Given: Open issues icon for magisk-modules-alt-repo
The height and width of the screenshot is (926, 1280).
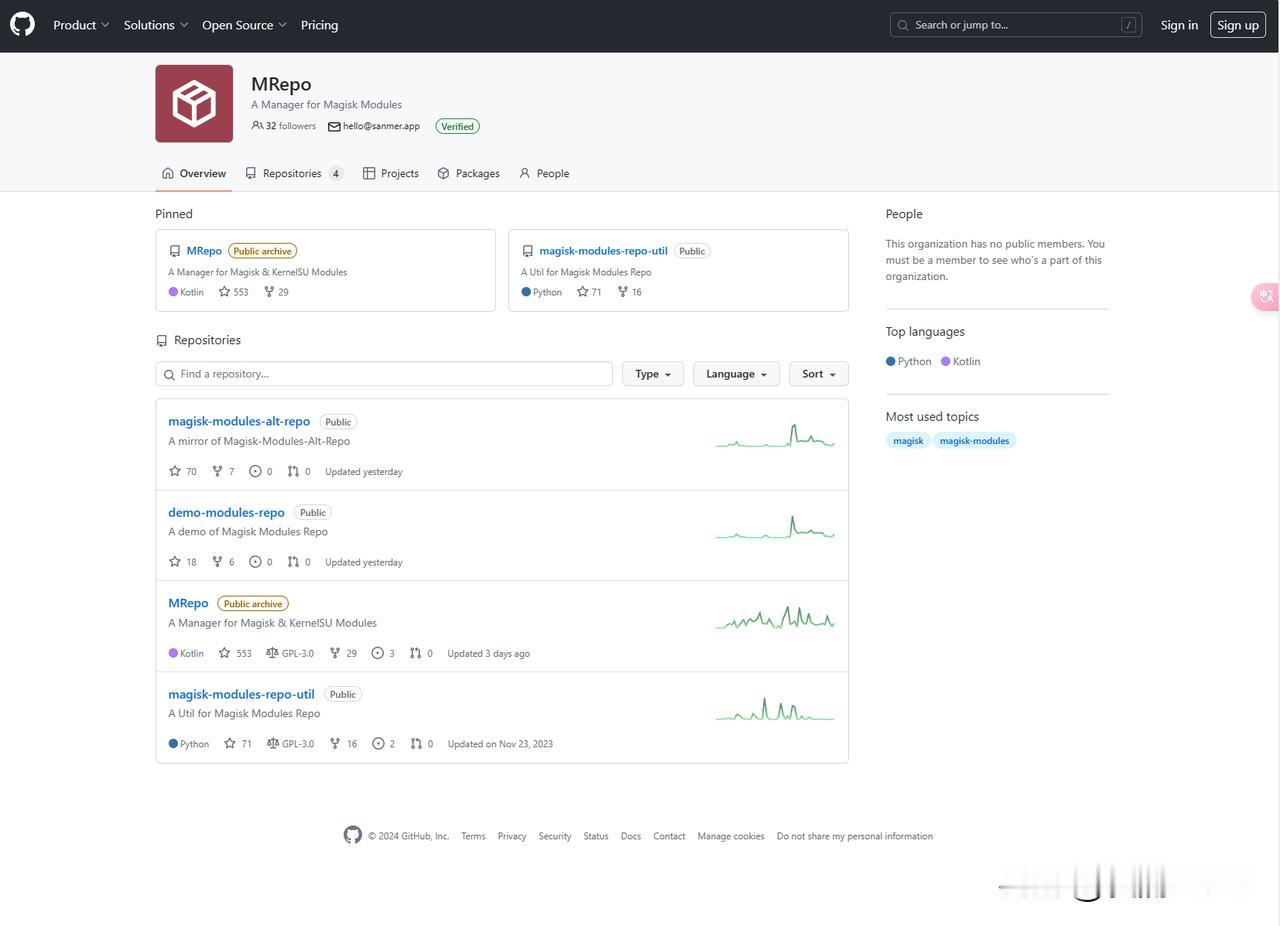Looking at the screenshot, I should click(260, 471).
